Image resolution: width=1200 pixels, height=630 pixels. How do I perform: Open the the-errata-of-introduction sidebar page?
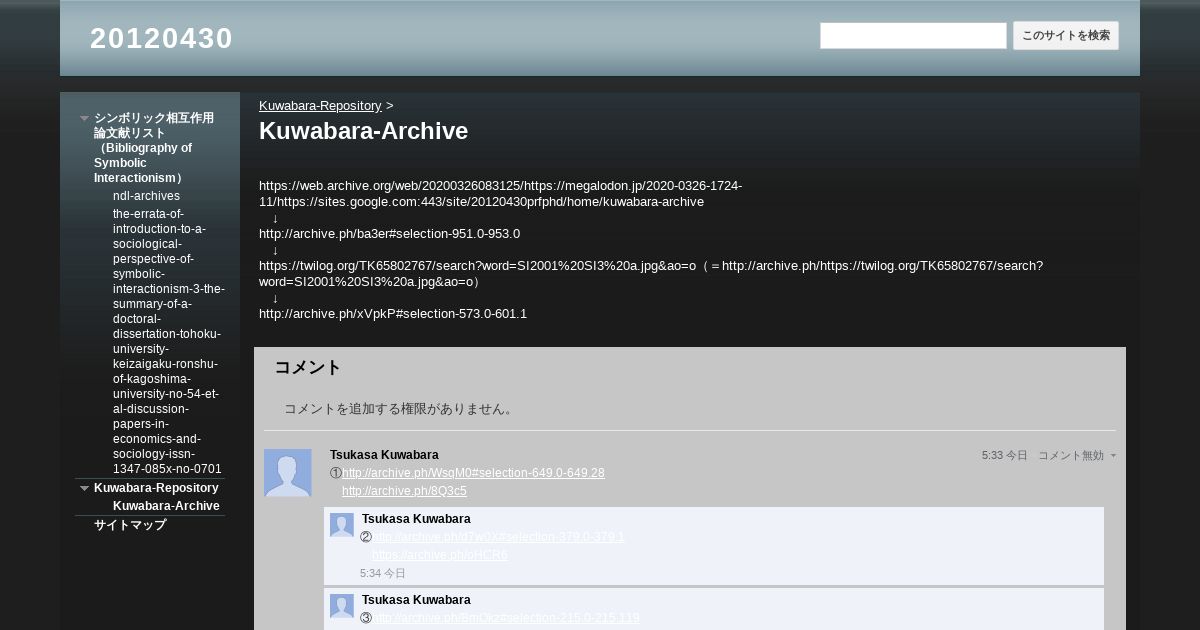(x=168, y=341)
